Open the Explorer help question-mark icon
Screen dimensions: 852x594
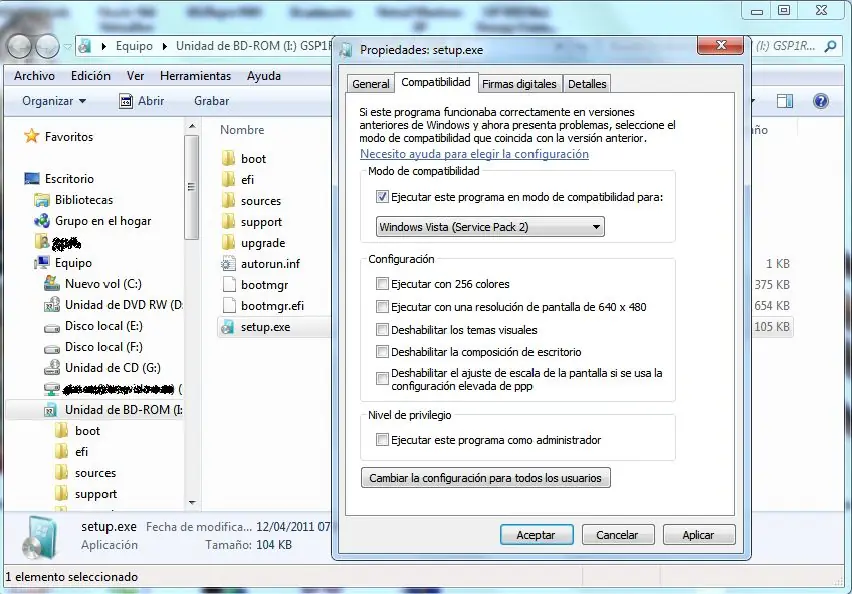pyautogui.click(x=820, y=101)
